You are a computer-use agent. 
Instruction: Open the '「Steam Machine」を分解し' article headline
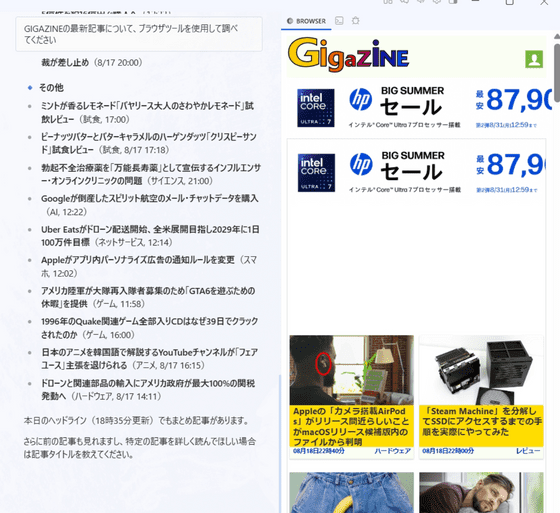pyautogui.click(x=481, y=422)
